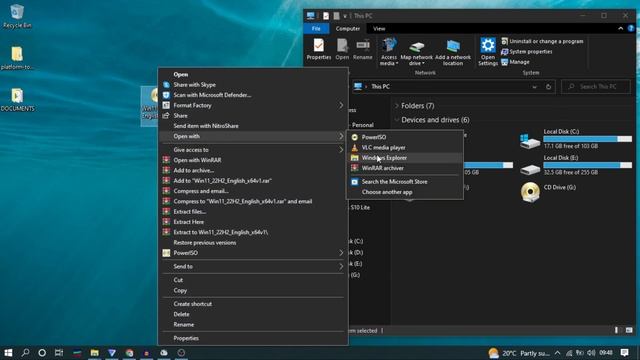This screenshot has height=360, width=640.
Task: Expand the Give access to submenu
Action: 253,150
